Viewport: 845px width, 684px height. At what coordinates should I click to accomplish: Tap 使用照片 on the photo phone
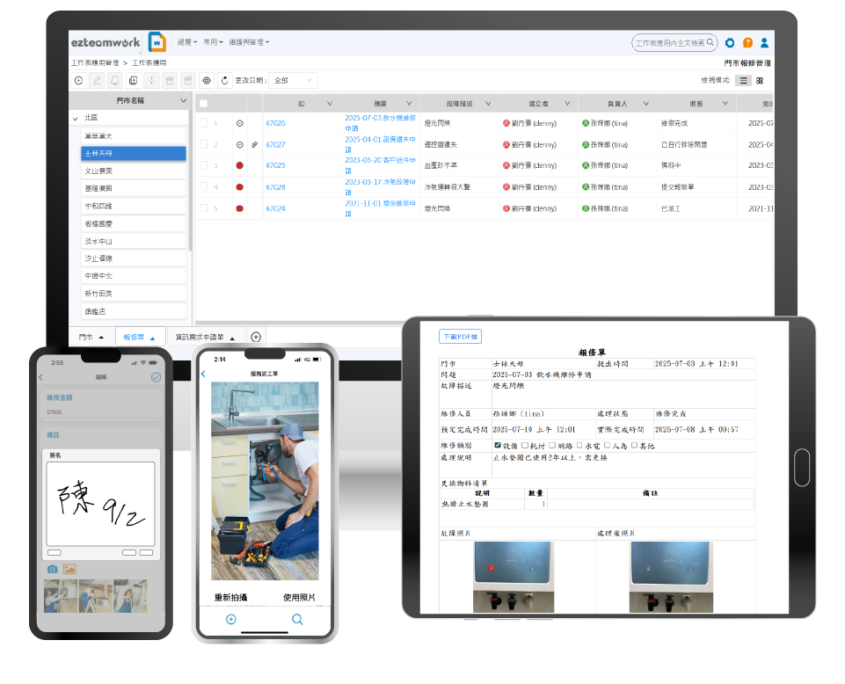[299, 597]
